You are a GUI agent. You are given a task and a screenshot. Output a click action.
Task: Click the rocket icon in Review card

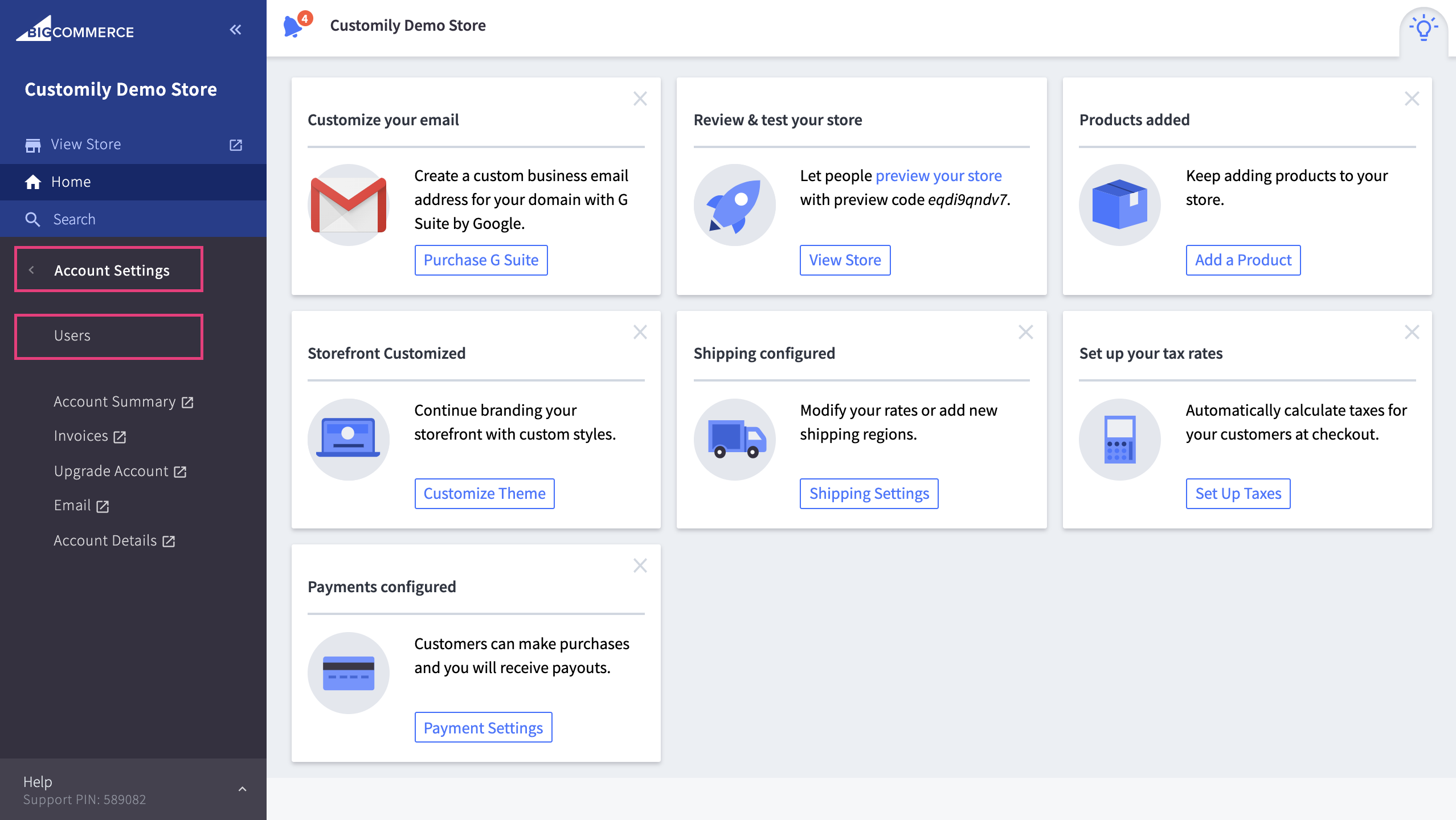[734, 205]
